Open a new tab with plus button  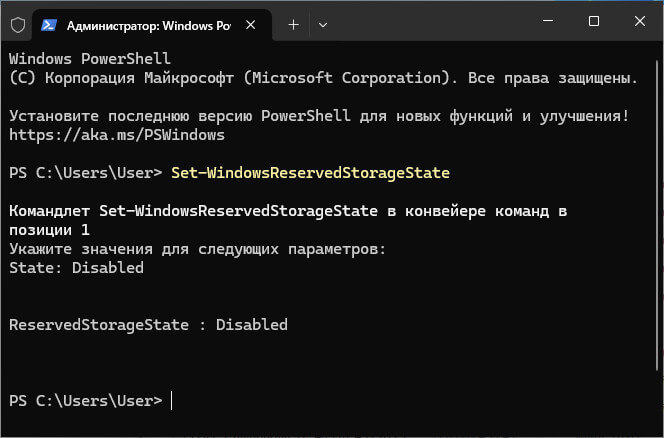pos(294,22)
